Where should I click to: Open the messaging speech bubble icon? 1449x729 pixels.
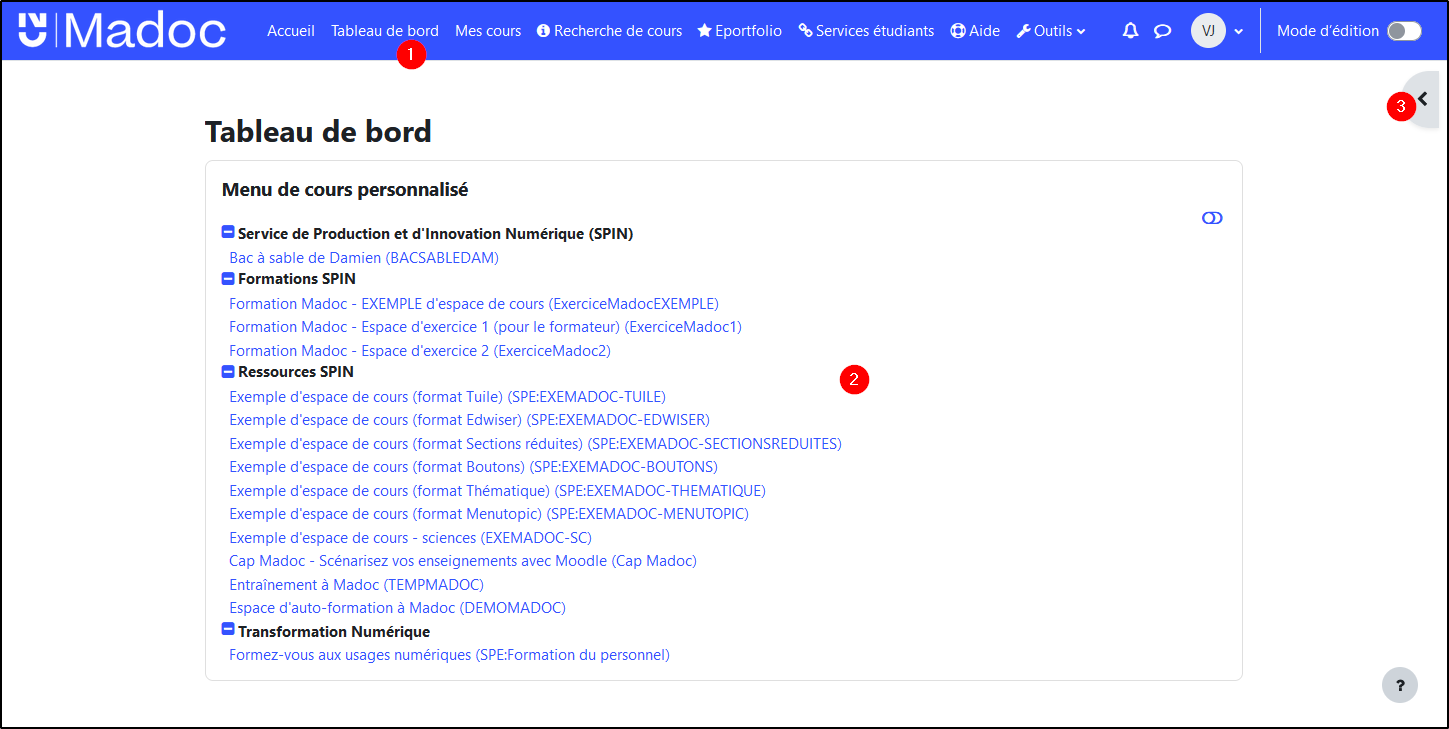pos(1162,31)
